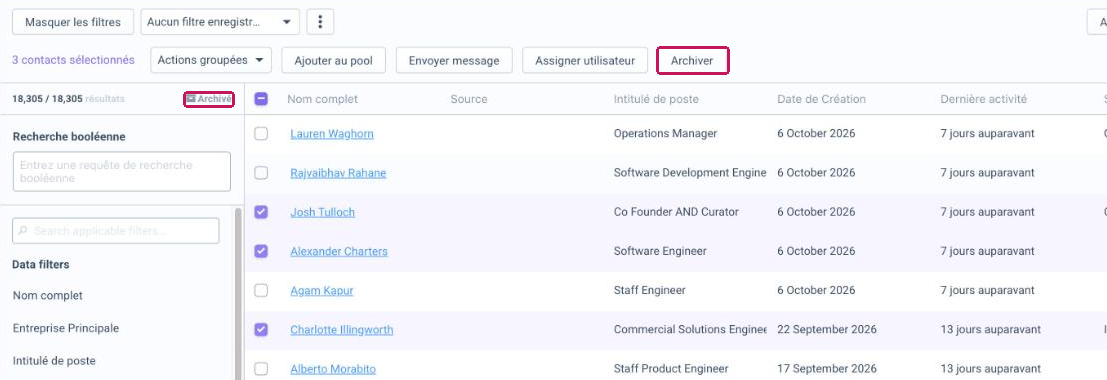Uncheck the Charlotte Illingworth row checkbox

click(261, 329)
